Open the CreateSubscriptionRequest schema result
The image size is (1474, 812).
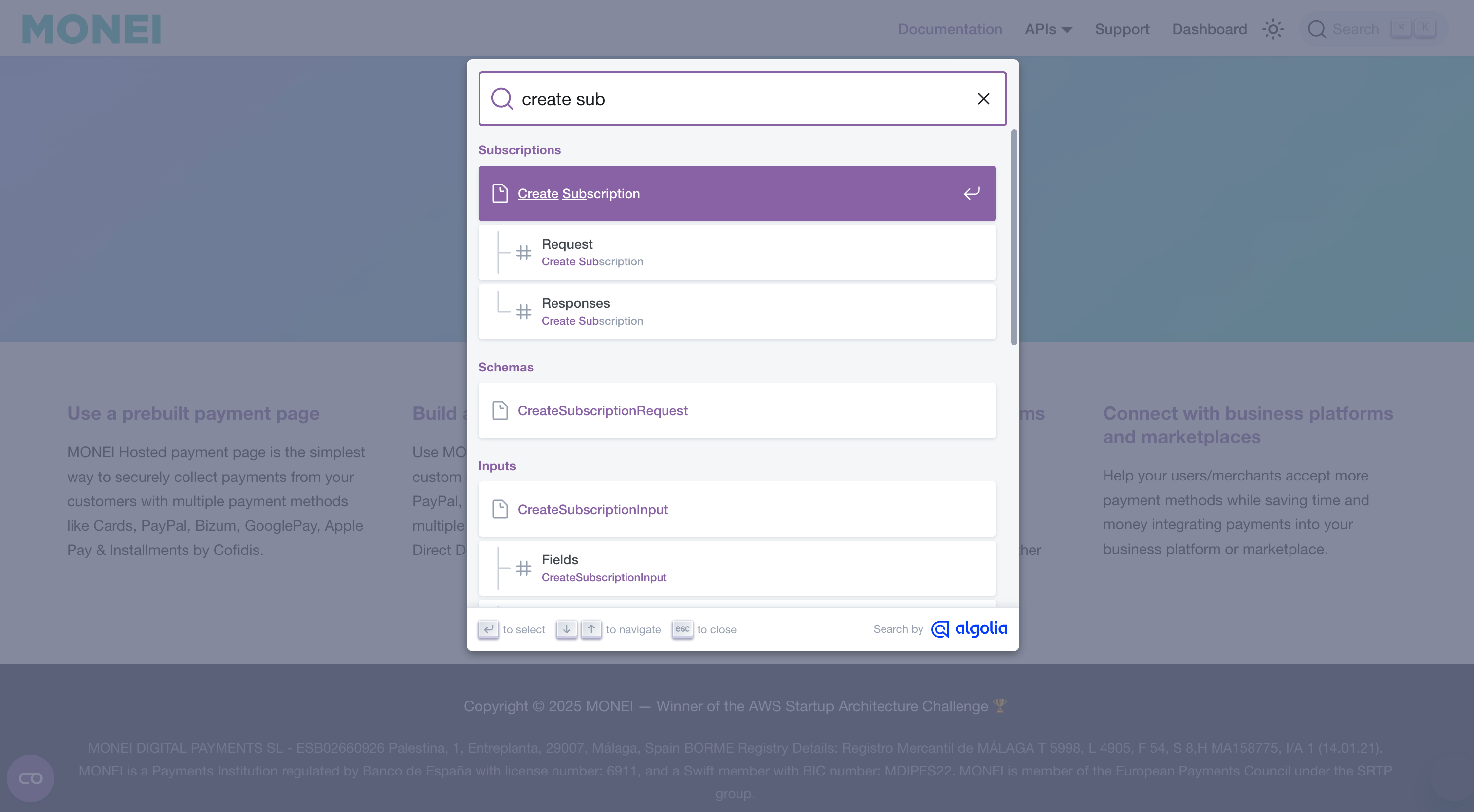(737, 410)
